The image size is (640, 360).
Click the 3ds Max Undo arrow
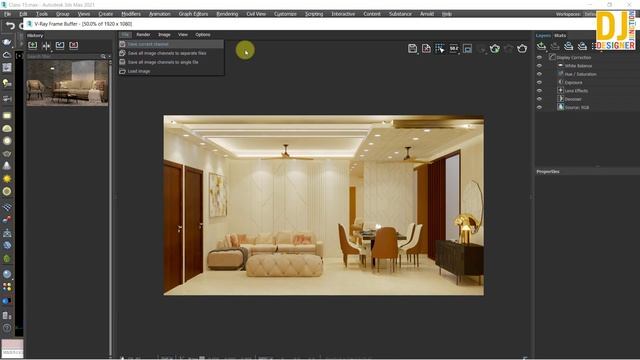[x=10, y=26]
